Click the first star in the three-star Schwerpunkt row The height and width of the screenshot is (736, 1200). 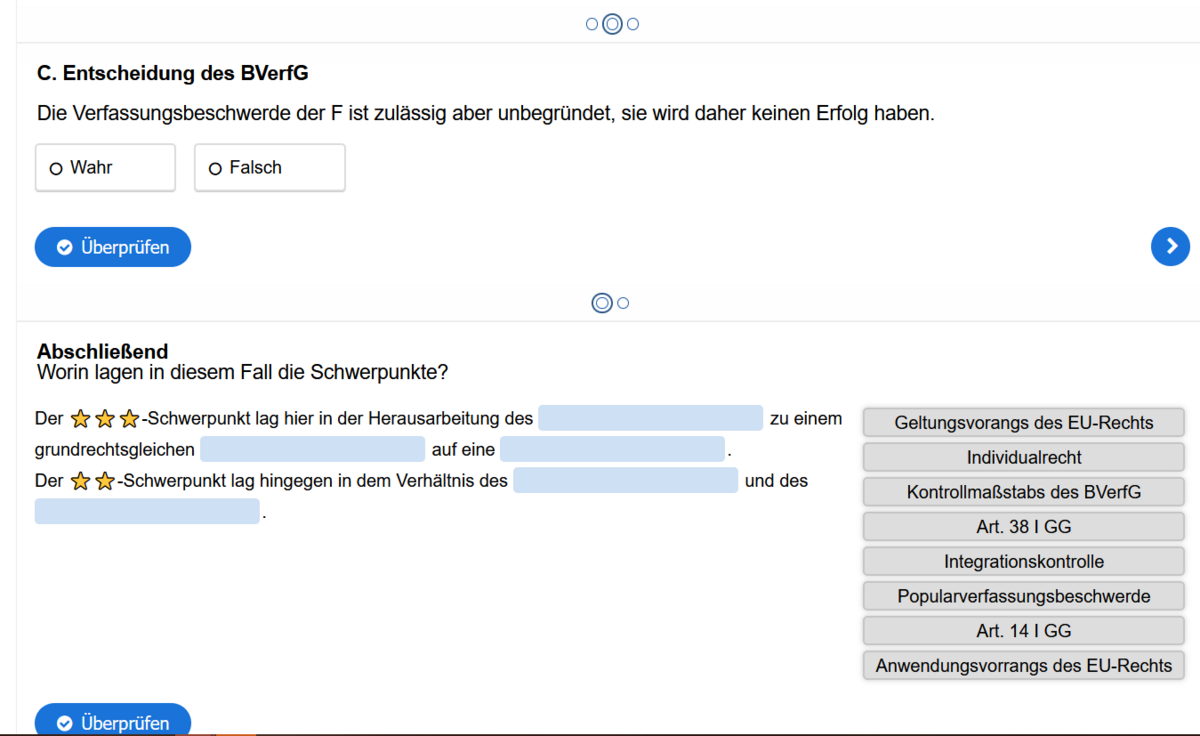[79, 418]
